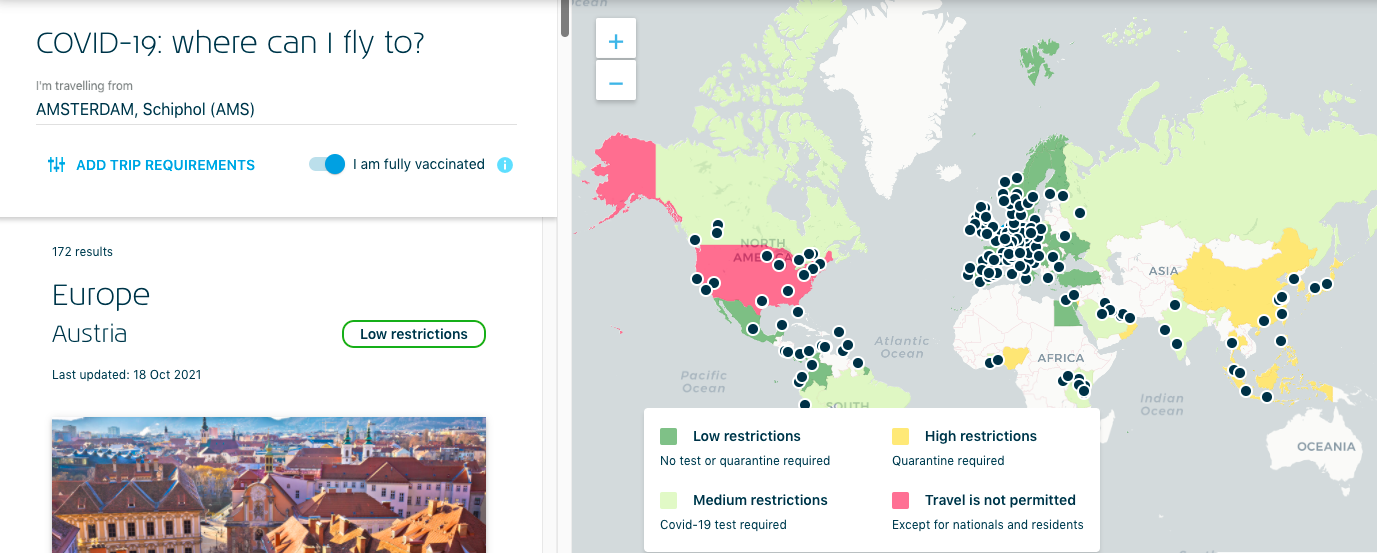Click the results panel vertical scrollbar
Screen dimensions: 1377x553
tap(566, 18)
